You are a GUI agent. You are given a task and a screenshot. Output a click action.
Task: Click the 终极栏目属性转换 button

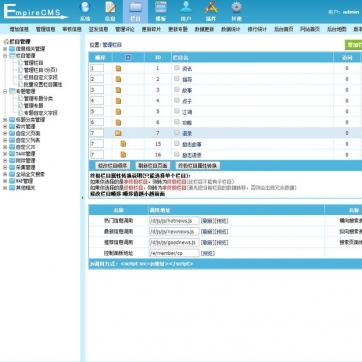pos(198,166)
